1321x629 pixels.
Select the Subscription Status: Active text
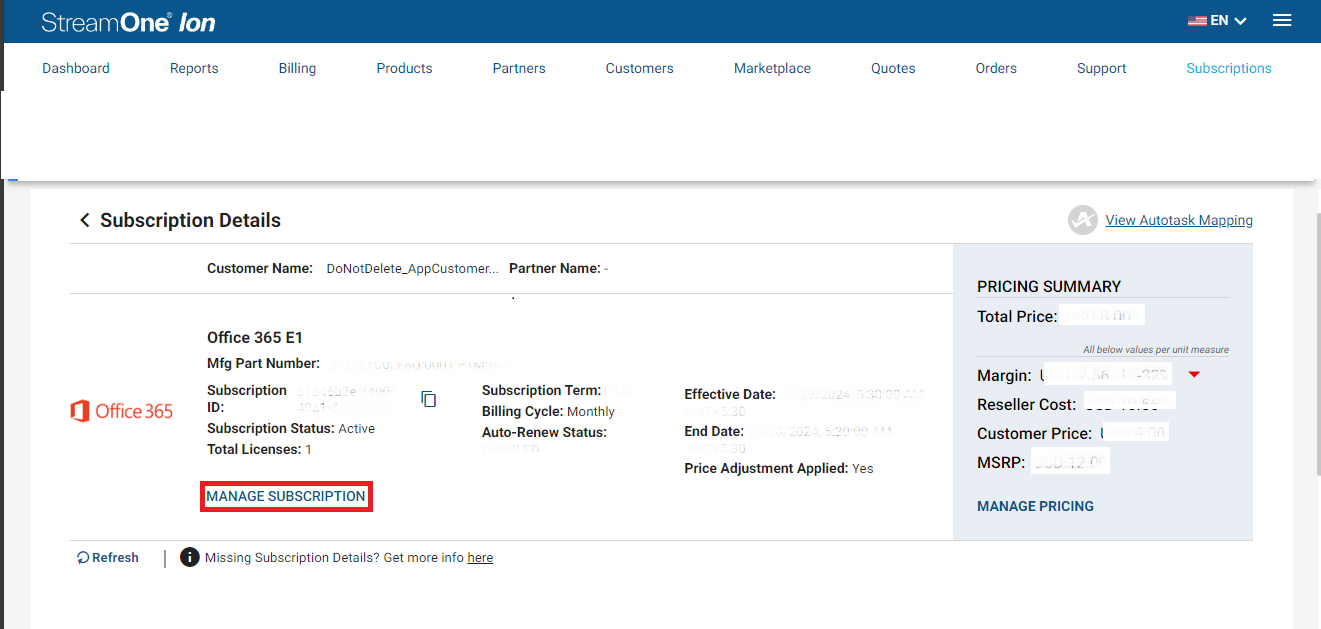point(291,428)
